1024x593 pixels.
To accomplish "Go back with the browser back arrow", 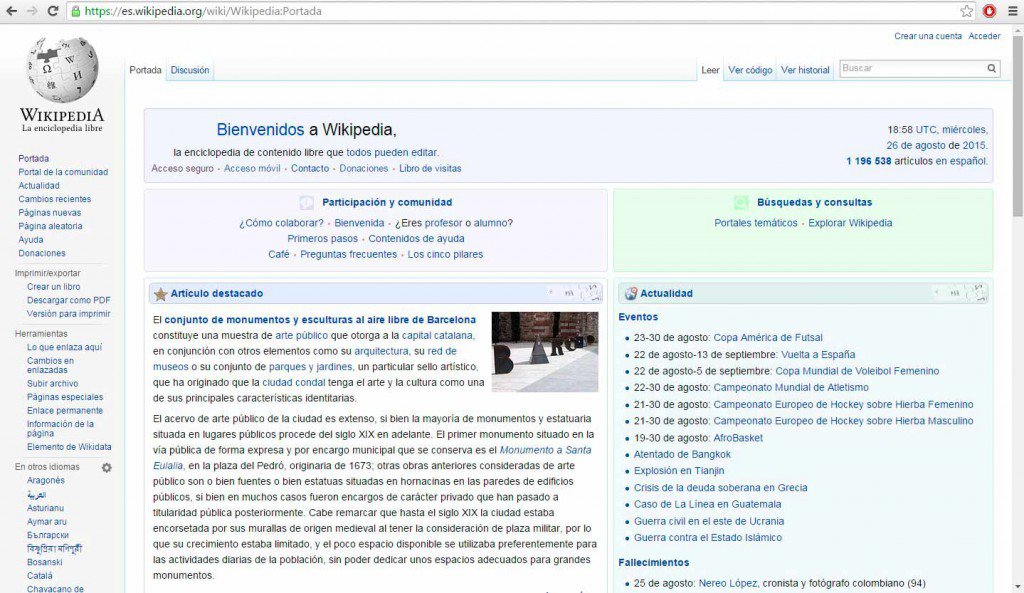I will (12, 11).
